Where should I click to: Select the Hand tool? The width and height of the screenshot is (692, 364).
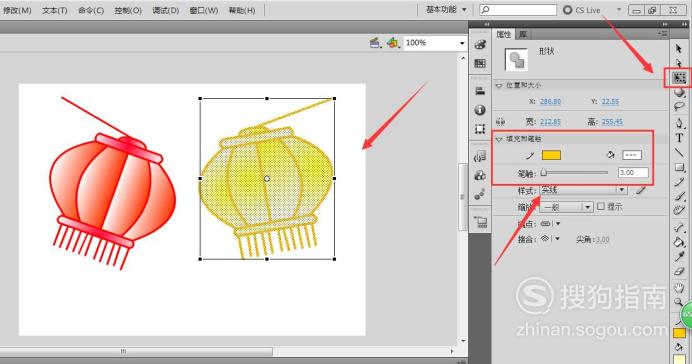click(679, 288)
